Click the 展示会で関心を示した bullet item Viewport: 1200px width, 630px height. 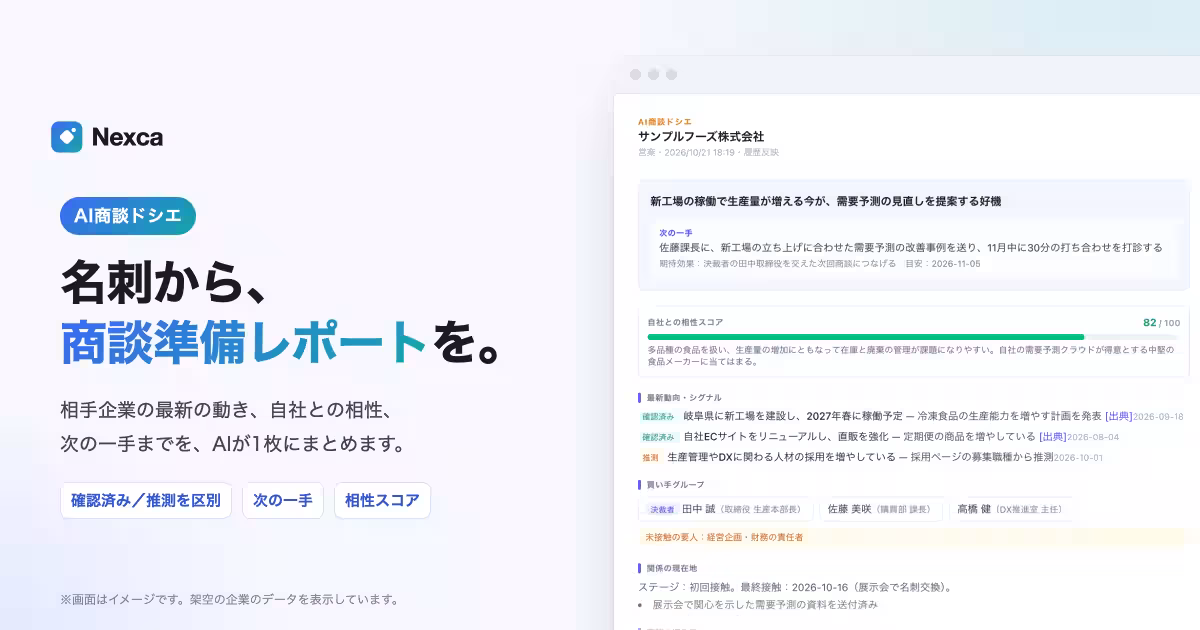pos(765,605)
